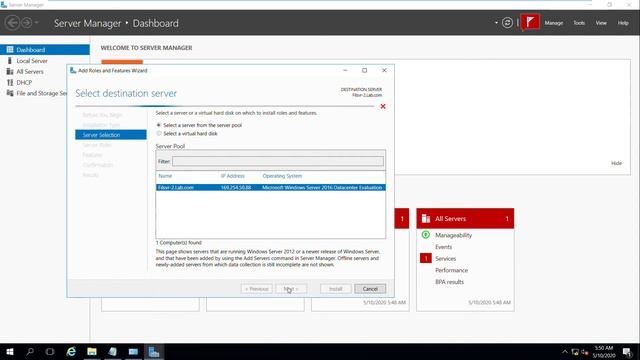Open the Windows Start menu
Screen dimensions: 640x360
(10, 351)
